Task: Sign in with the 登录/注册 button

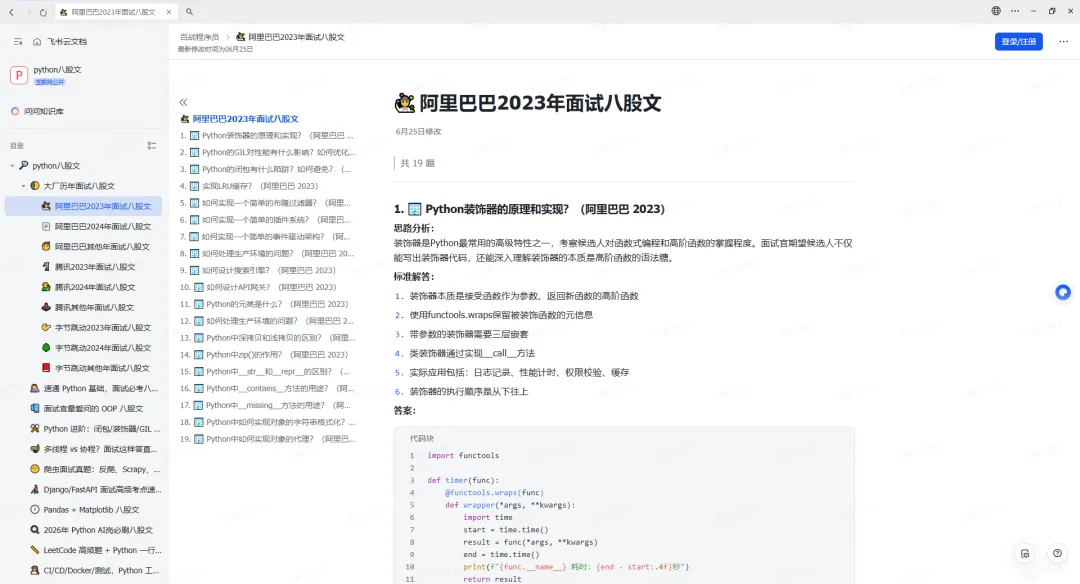Action: pos(1019,41)
